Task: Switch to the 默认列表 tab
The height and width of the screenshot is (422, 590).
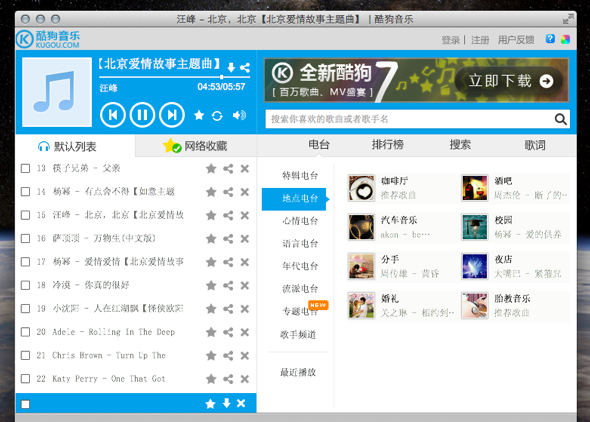Action: (x=75, y=146)
